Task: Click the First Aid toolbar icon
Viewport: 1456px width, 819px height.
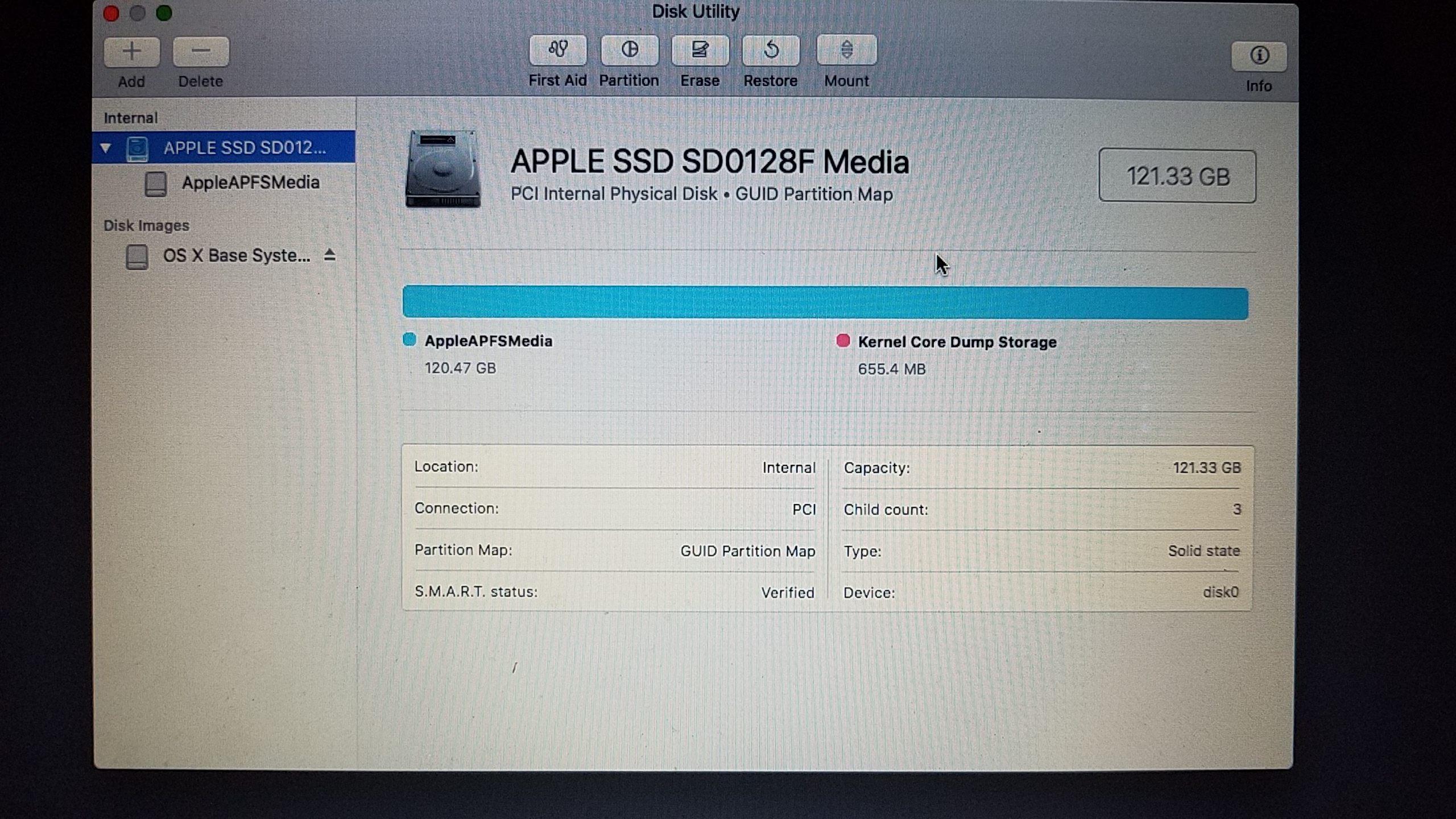Action: (557, 51)
